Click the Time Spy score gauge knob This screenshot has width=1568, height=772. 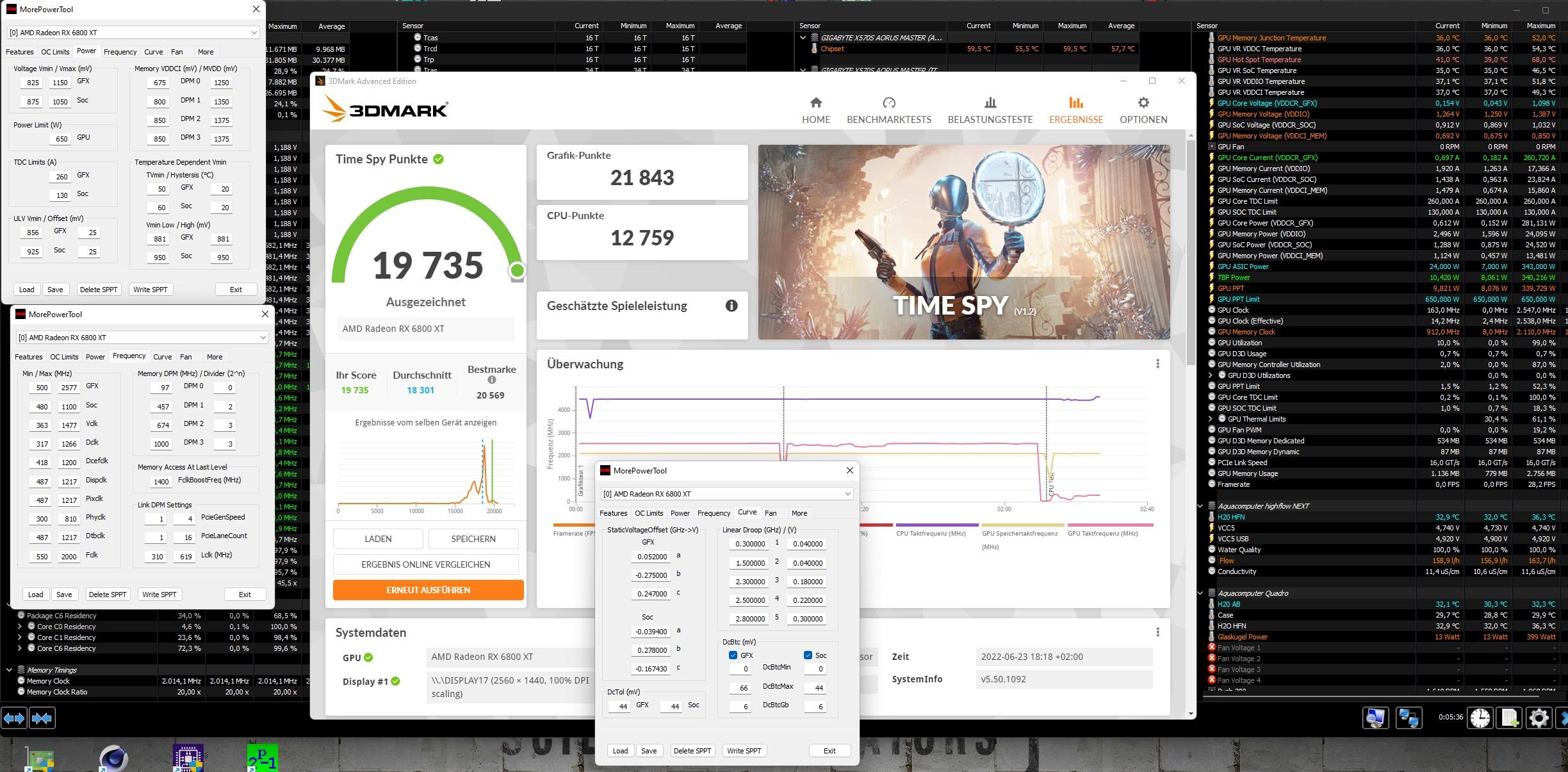[517, 271]
